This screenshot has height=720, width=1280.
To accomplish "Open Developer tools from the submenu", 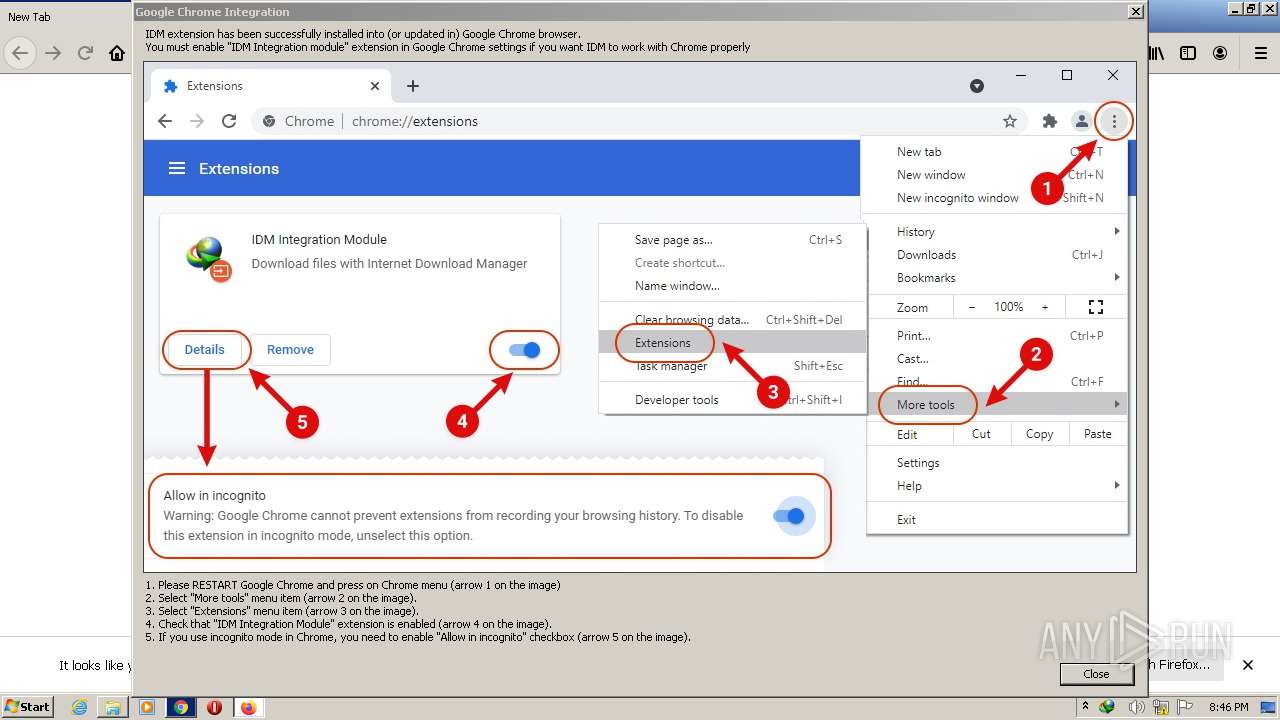I will pos(732,400).
